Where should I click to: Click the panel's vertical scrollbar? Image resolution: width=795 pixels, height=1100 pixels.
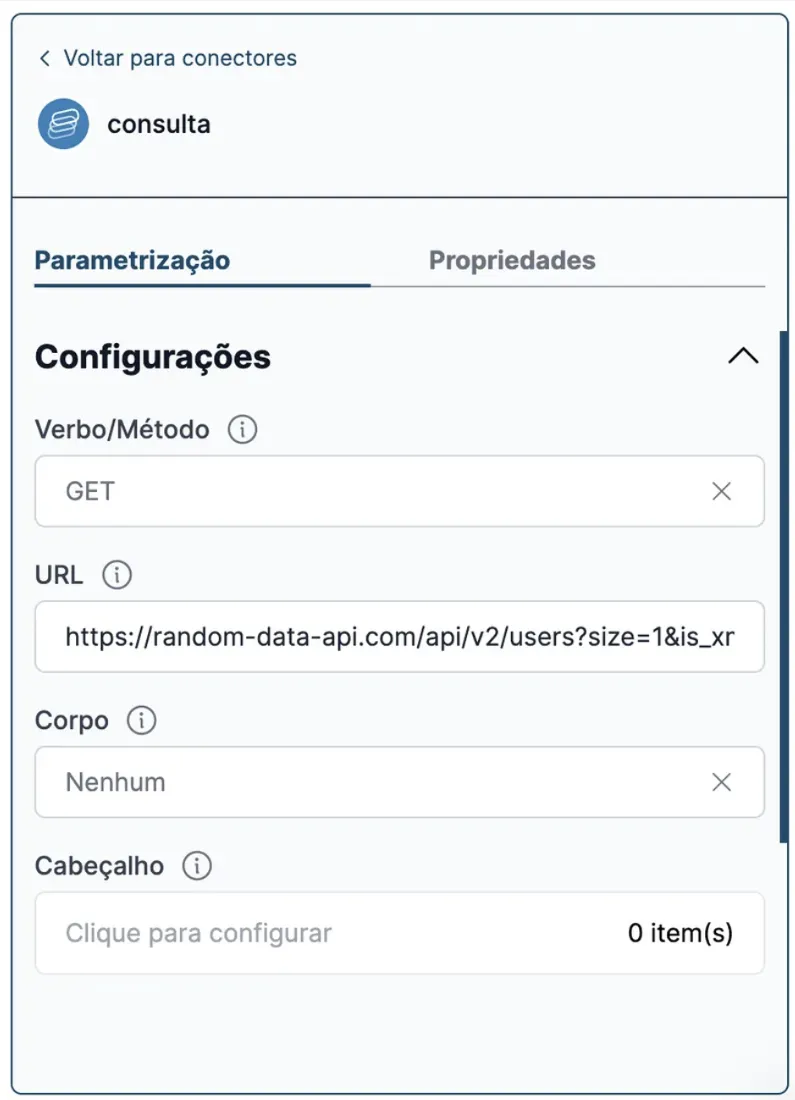pos(784,586)
